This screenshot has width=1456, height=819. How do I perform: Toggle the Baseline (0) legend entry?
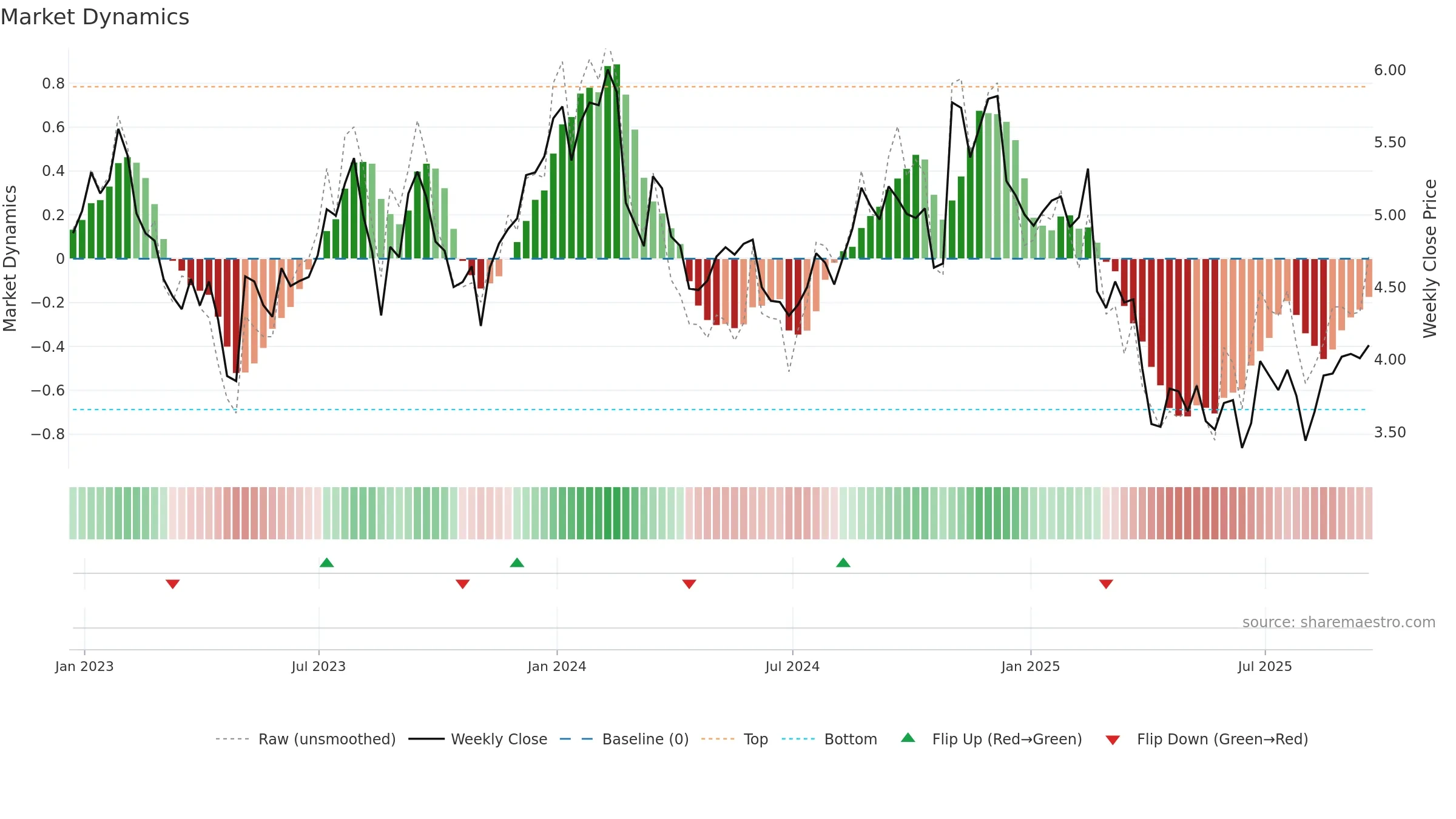pyautogui.click(x=624, y=739)
